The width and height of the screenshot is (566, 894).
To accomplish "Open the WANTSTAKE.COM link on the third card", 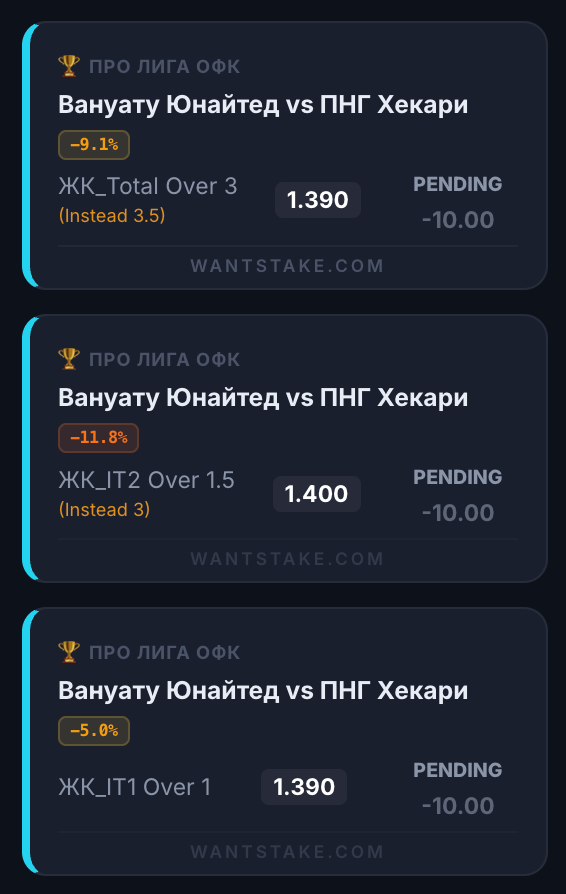I will coord(287,852).
